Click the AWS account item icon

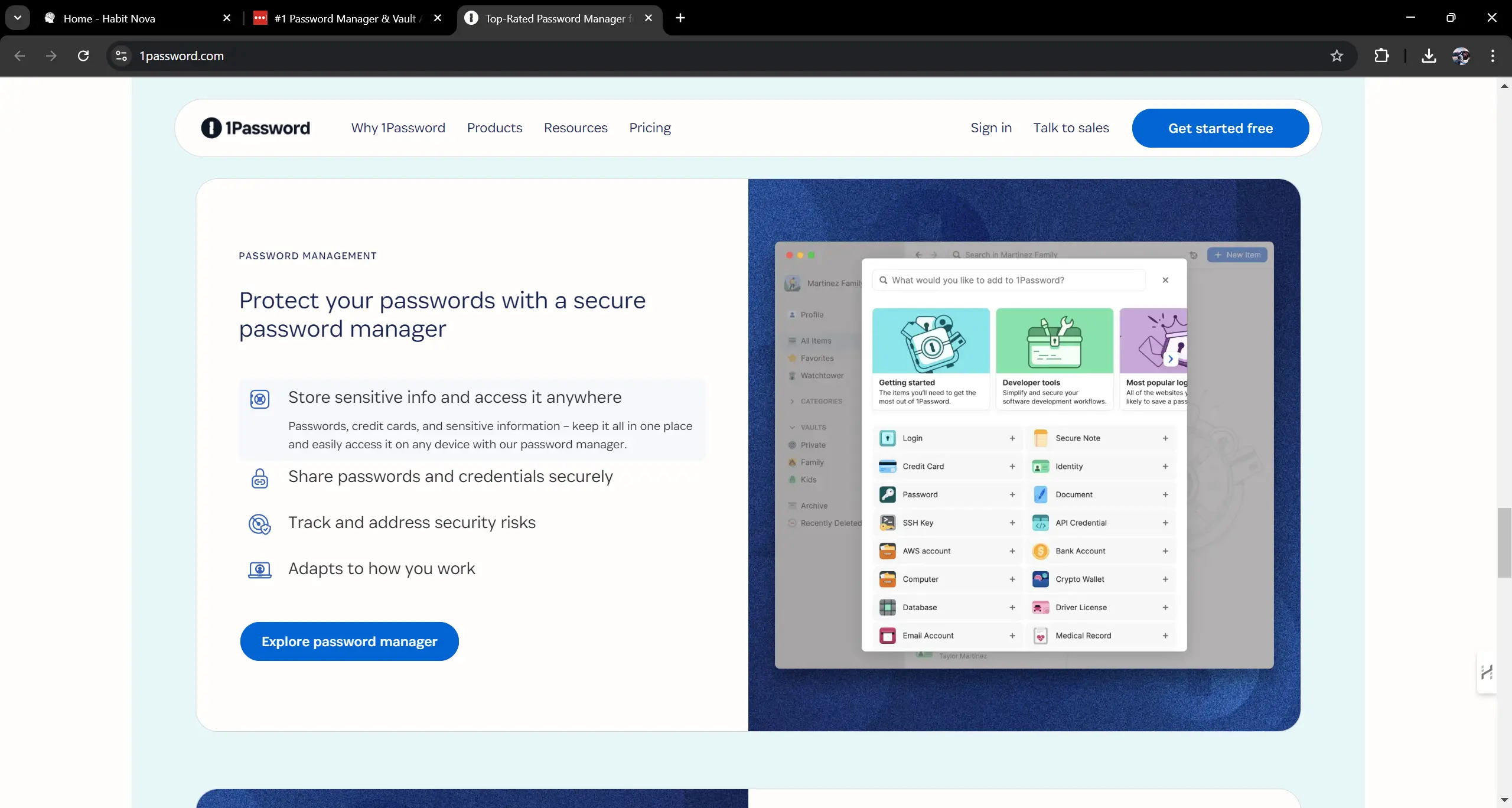[x=887, y=551]
